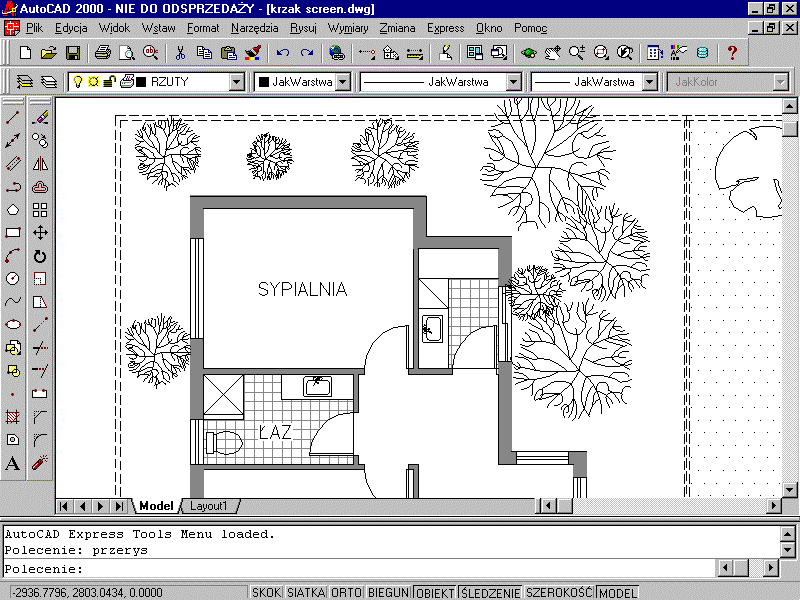Open a file with the Open folder icon
Image resolution: width=800 pixels, height=600 pixels.
point(48,53)
